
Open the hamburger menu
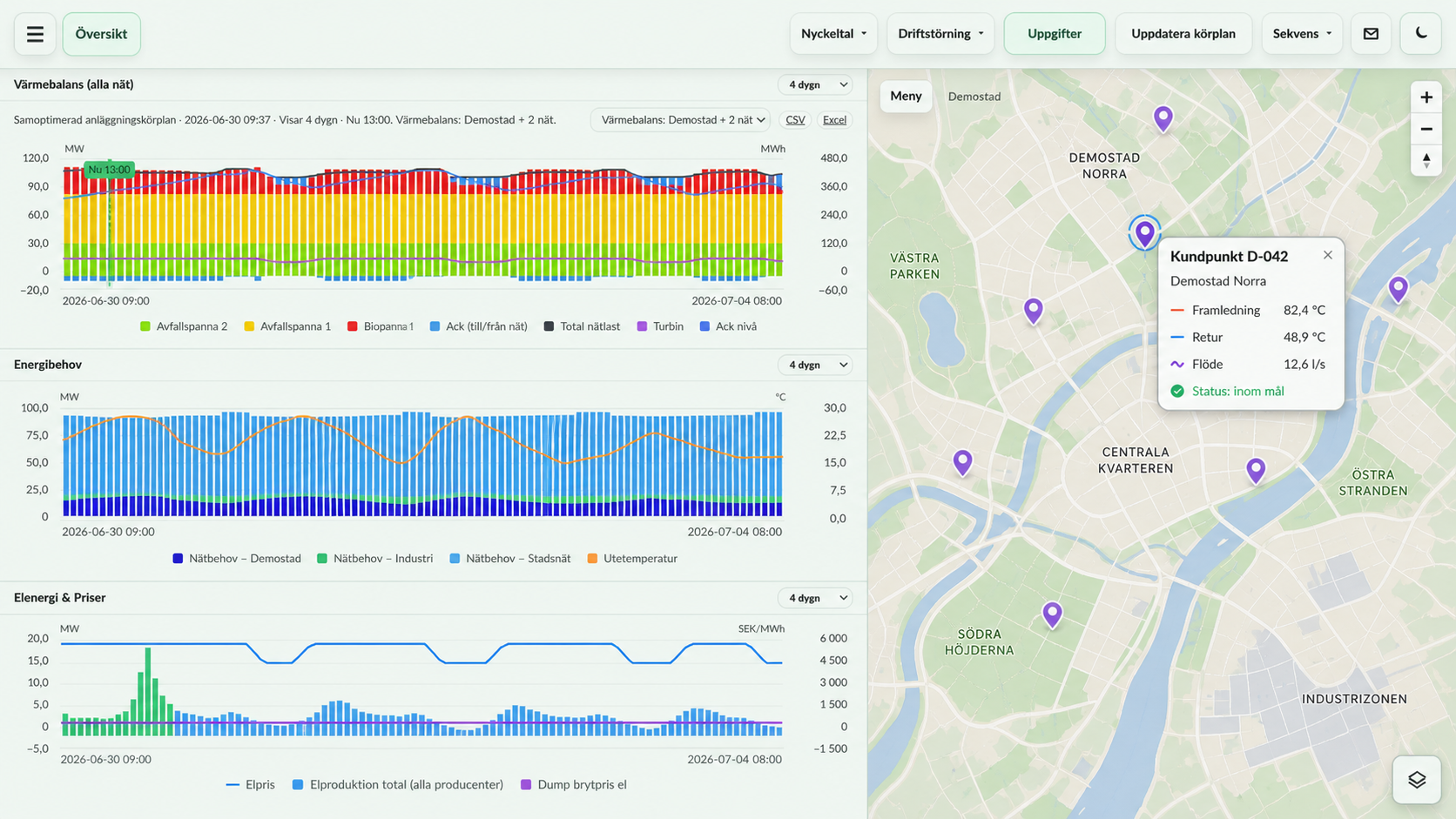pyautogui.click(x=35, y=34)
